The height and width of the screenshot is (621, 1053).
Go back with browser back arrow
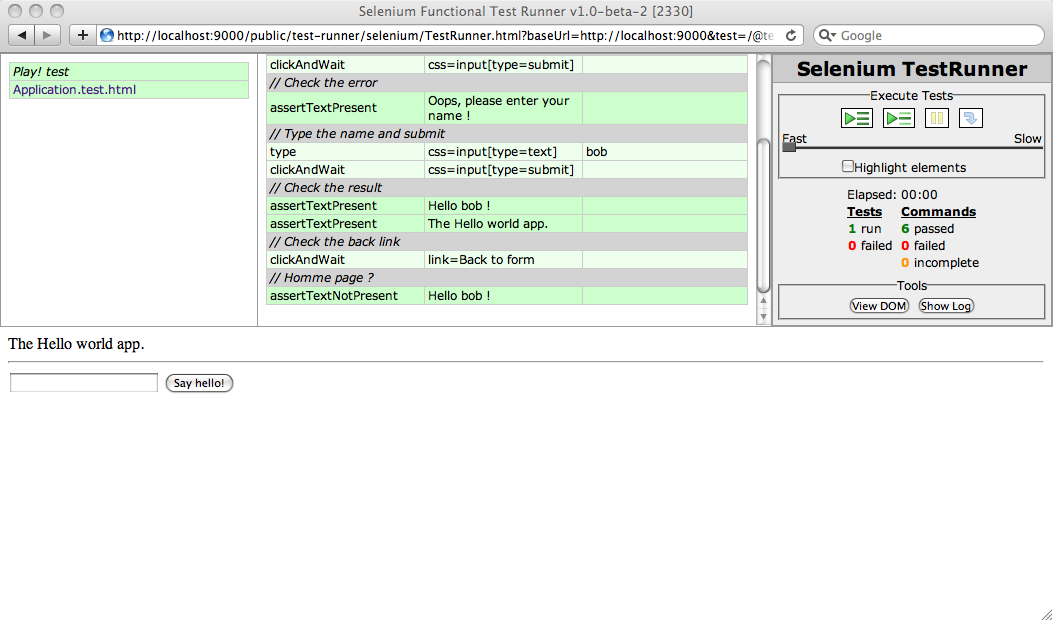(22, 35)
